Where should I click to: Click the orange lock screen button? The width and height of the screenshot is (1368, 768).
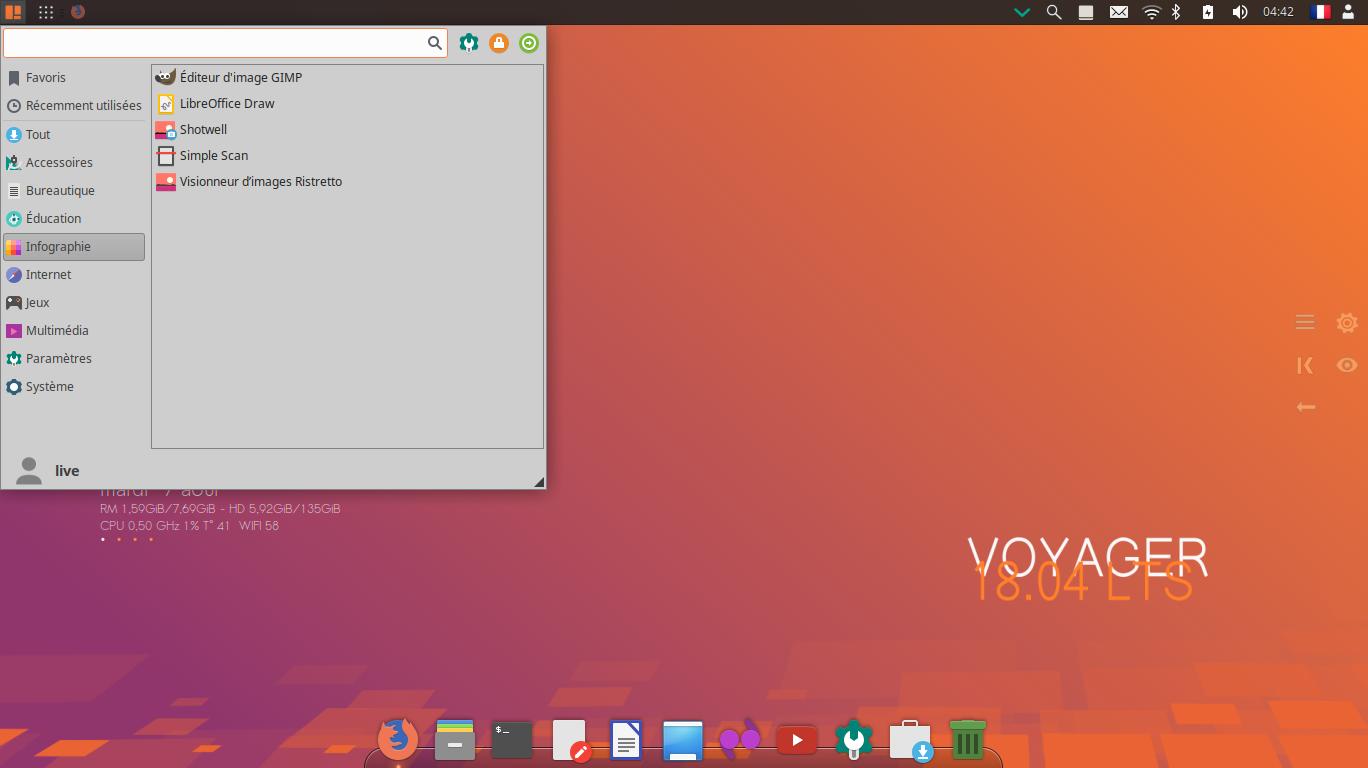[x=498, y=43]
